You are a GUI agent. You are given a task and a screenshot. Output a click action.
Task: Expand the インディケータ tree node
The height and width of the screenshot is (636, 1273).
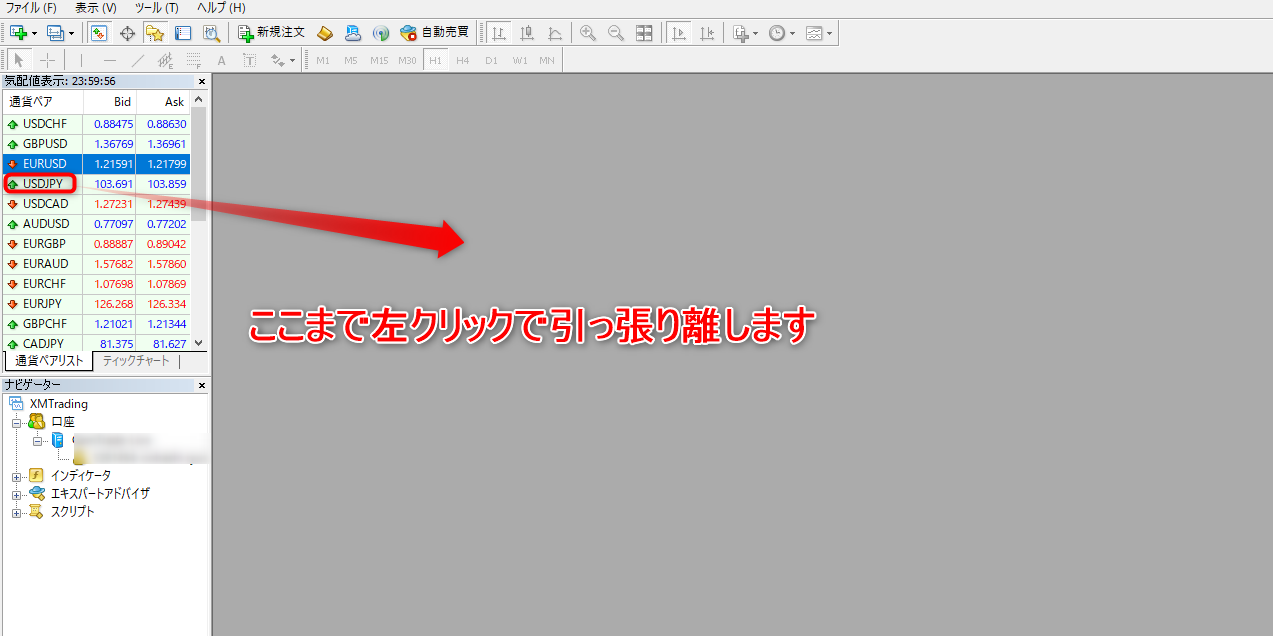[x=16, y=476]
